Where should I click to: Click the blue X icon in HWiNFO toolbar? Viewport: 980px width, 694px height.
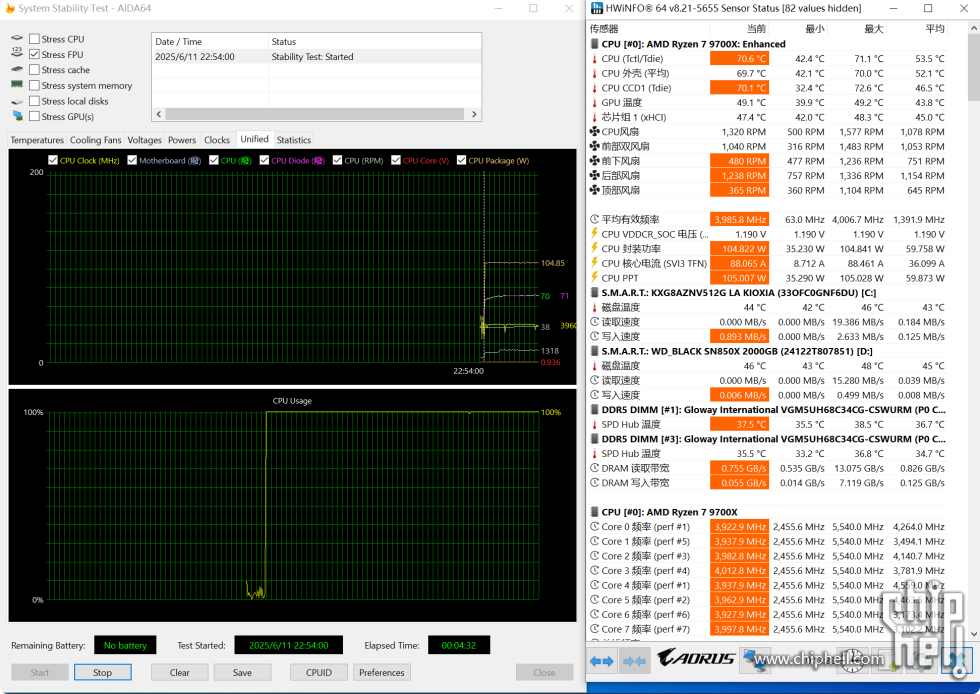(957, 661)
